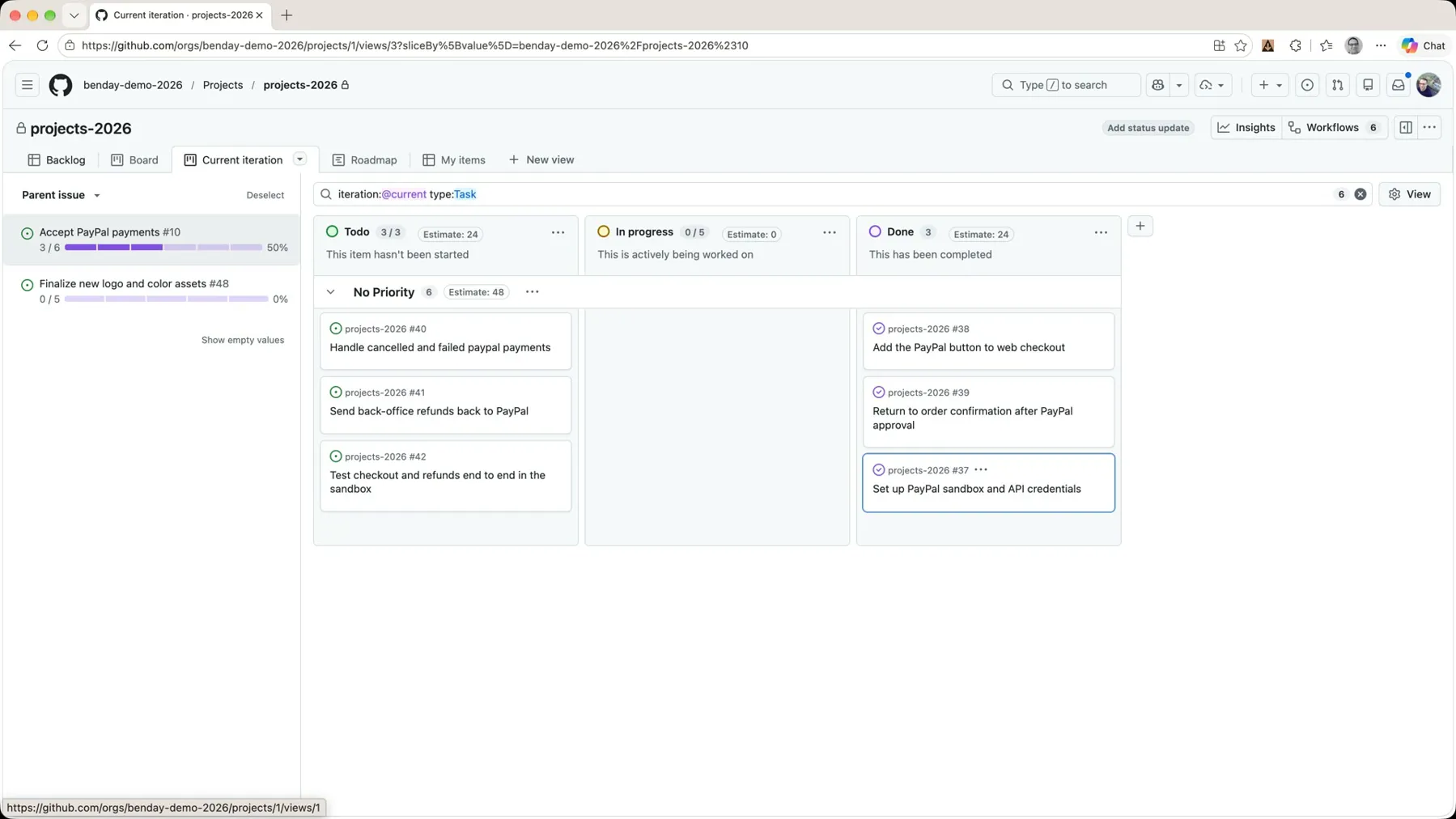Open the Repositories icon in header
Screen dimensions: 1456x819
tap(1368, 85)
